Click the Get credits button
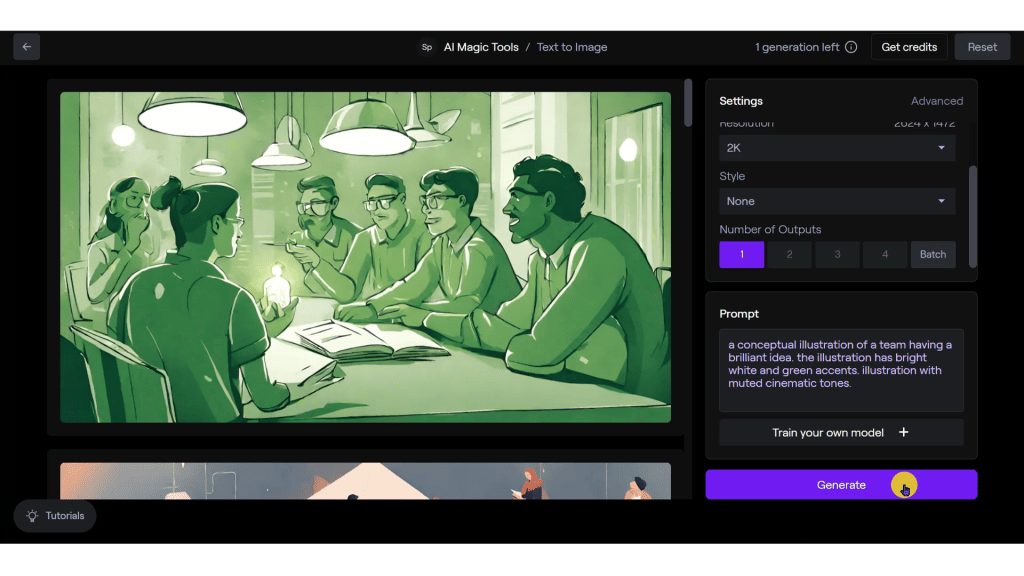Image resolution: width=1024 pixels, height=576 pixels. pos(909,46)
